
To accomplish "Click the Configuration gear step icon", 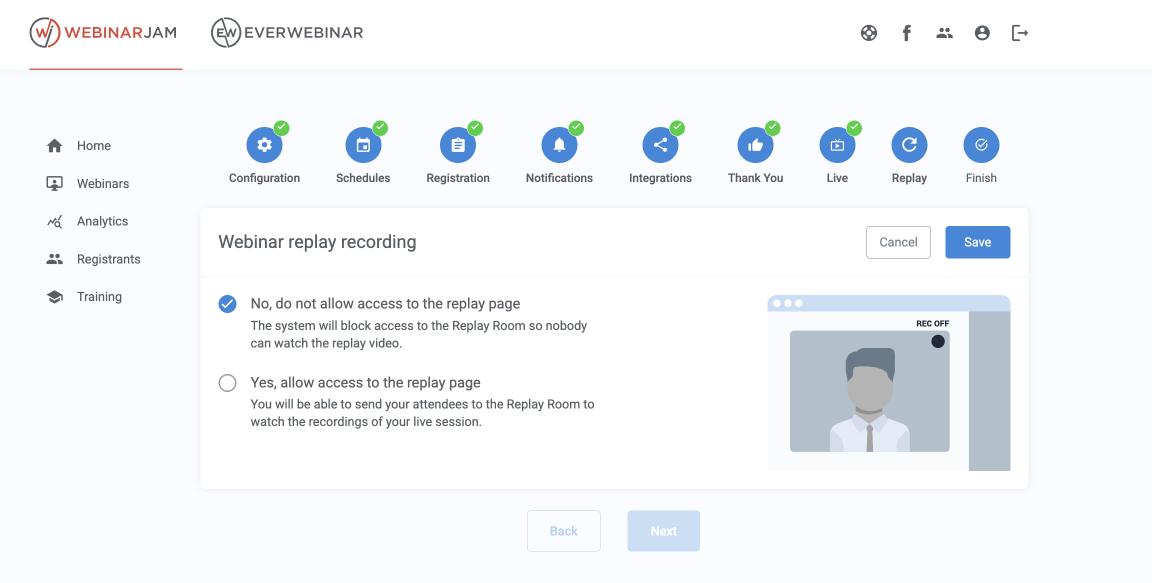I will (x=264, y=146).
